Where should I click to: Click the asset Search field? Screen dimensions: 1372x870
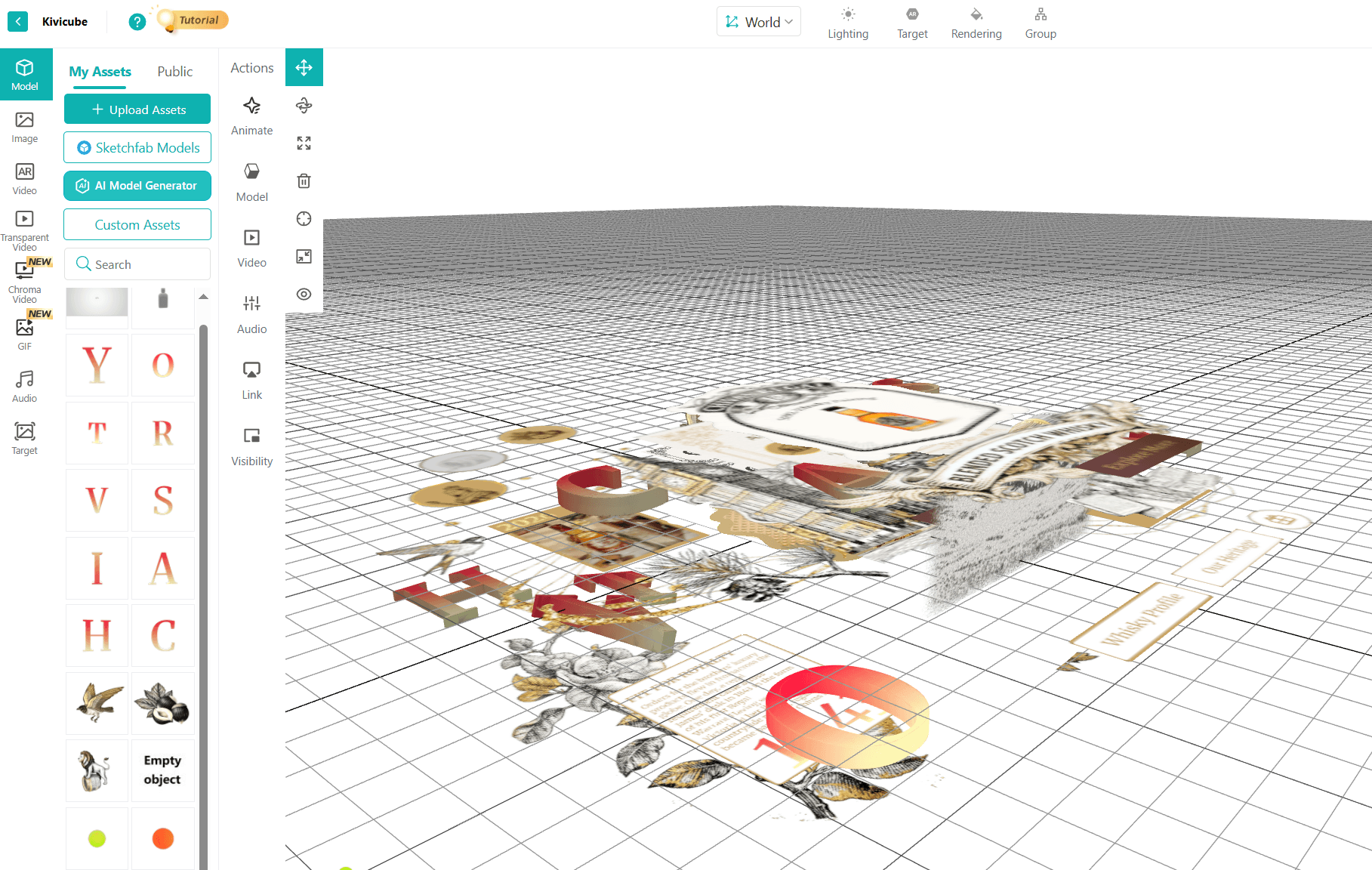point(137,264)
